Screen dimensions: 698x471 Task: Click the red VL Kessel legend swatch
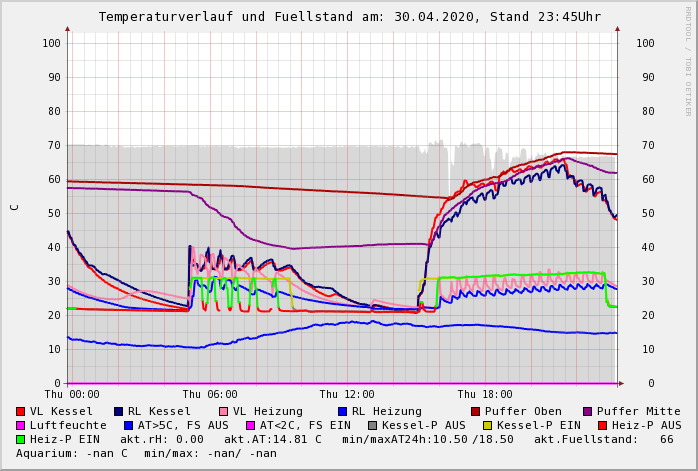(x=21, y=412)
